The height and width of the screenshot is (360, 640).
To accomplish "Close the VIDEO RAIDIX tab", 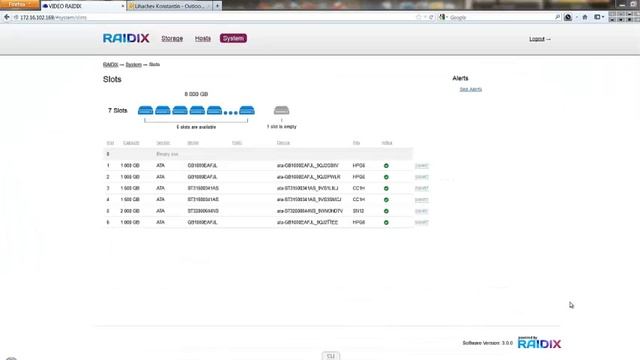I will click(122, 6).
